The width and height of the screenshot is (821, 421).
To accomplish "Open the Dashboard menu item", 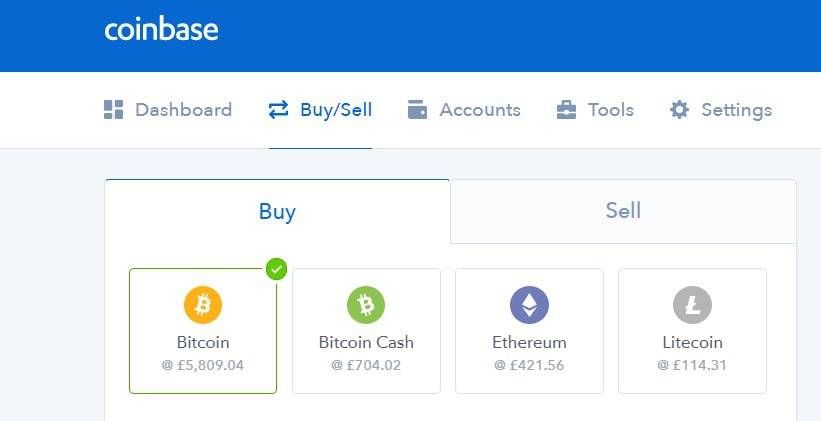I will coord(183,110).
